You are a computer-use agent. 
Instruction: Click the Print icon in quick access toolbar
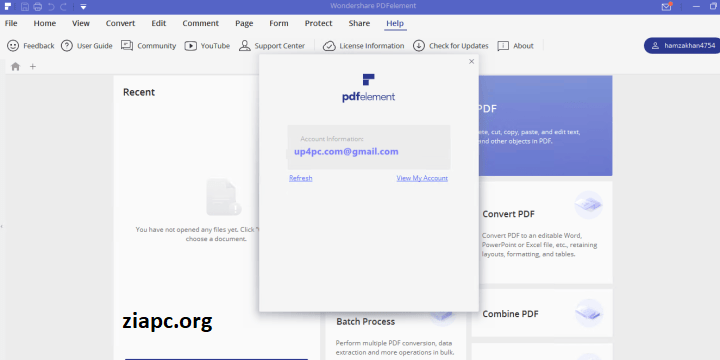[x=38, y=6]
